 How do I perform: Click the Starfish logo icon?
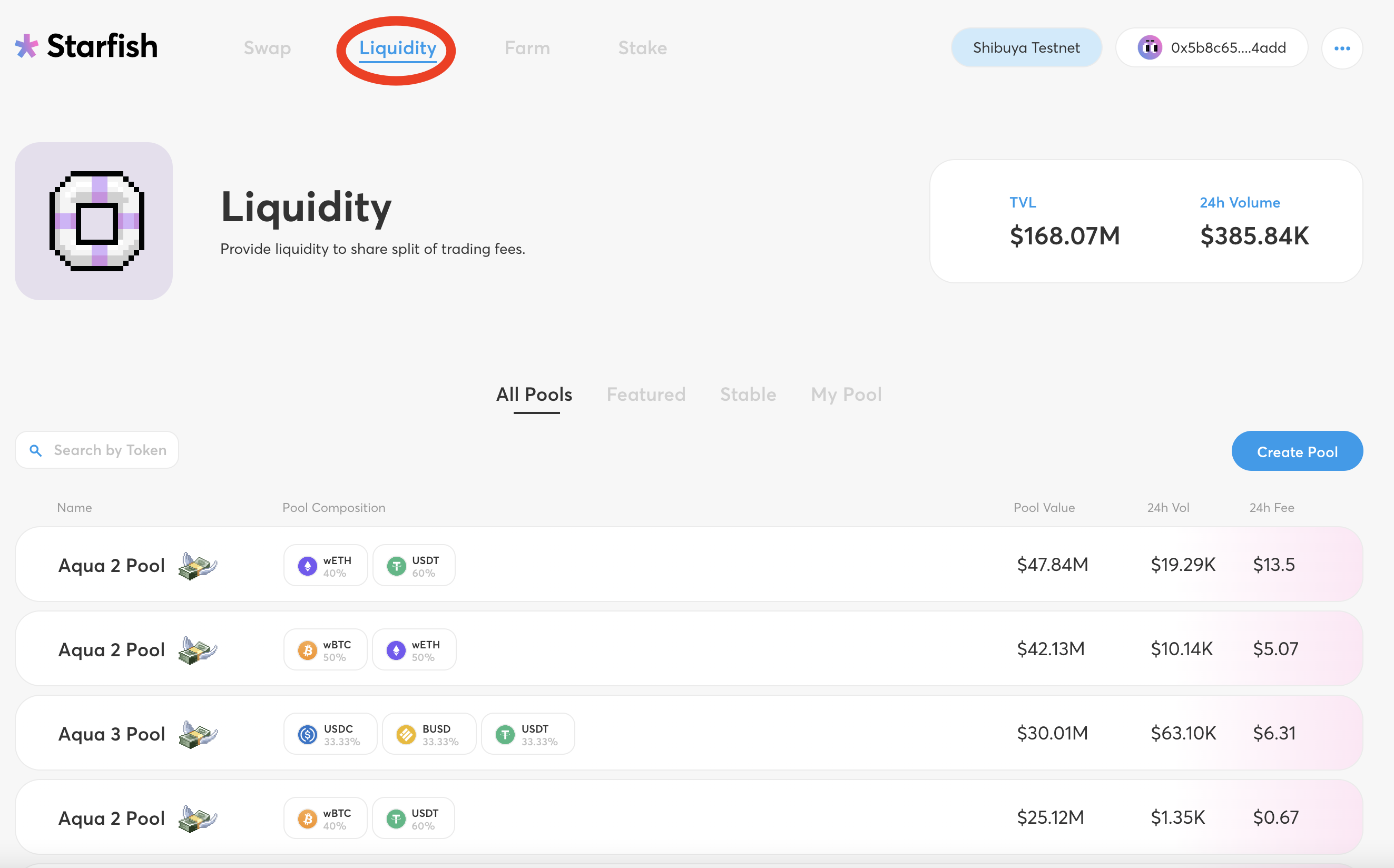[x=26, y=46]
